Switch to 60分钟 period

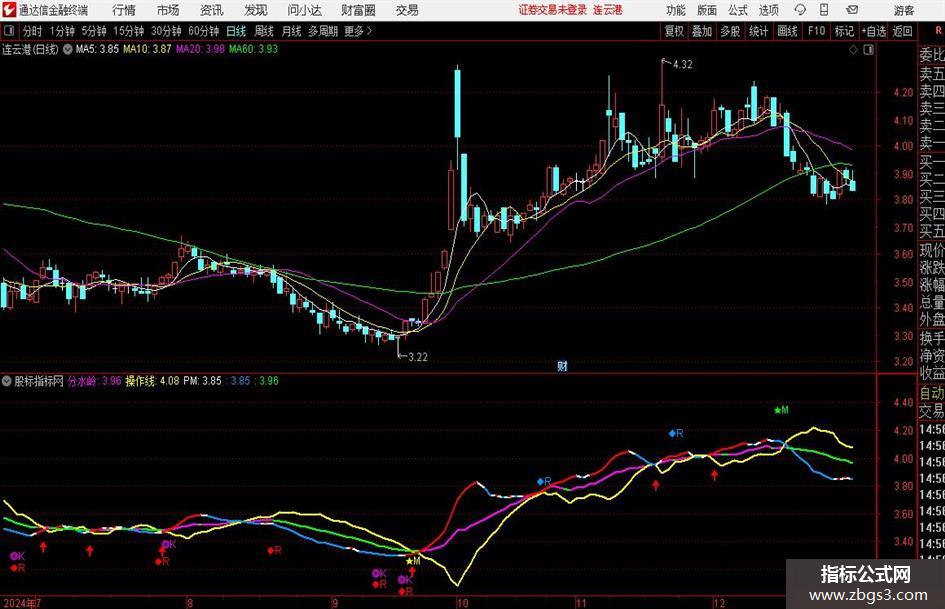click(203, 31)
